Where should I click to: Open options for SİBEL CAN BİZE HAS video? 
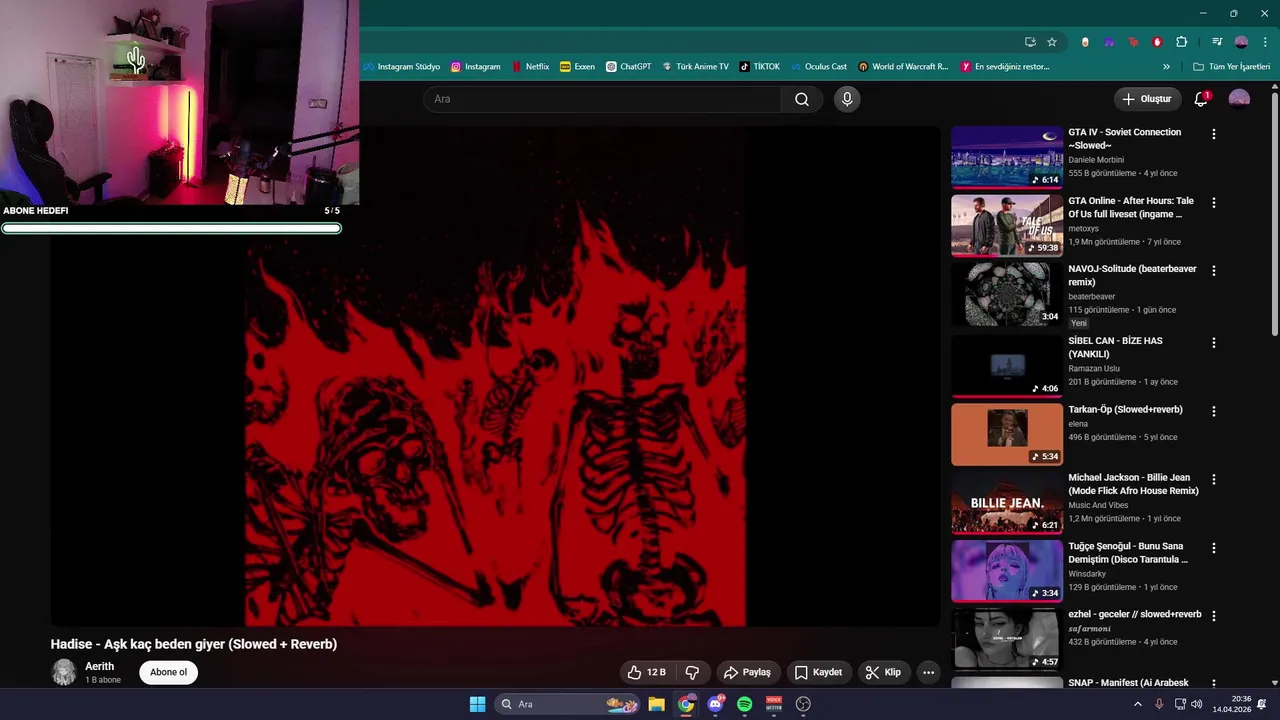click(x=1214, y=342)
